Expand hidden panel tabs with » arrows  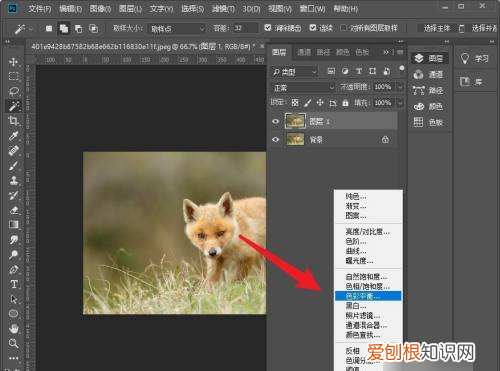pyautogui.click(x=386, y=52)
